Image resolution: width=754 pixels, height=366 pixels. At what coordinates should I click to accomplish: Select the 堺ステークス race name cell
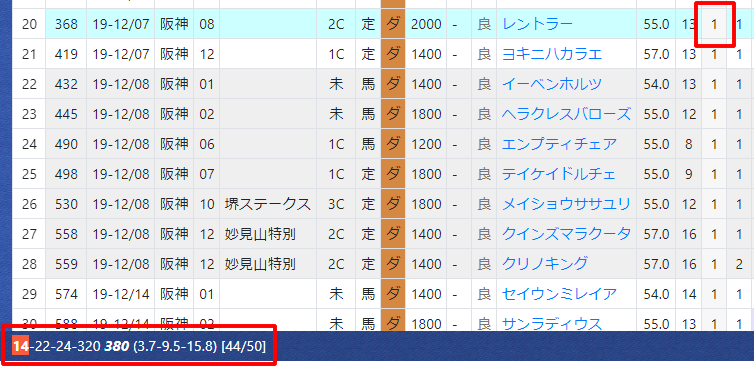click(268, 204)
